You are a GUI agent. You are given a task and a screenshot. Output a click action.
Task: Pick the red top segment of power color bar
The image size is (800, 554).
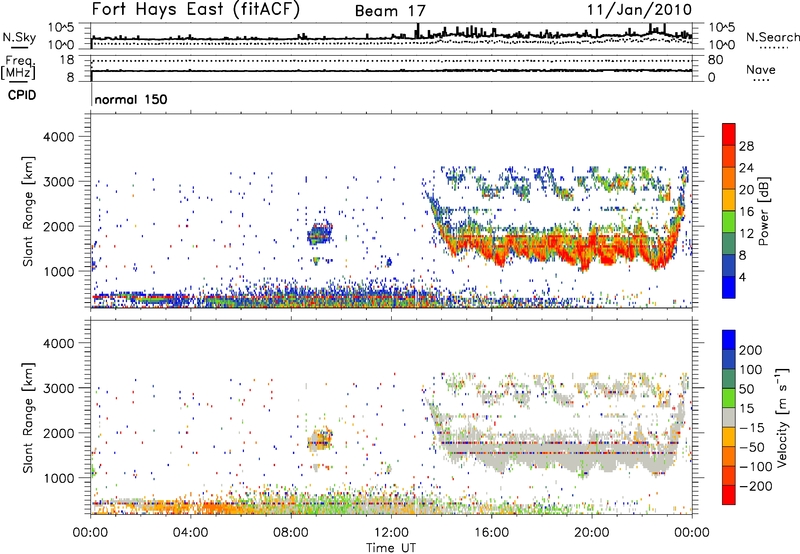pos(729,134)
